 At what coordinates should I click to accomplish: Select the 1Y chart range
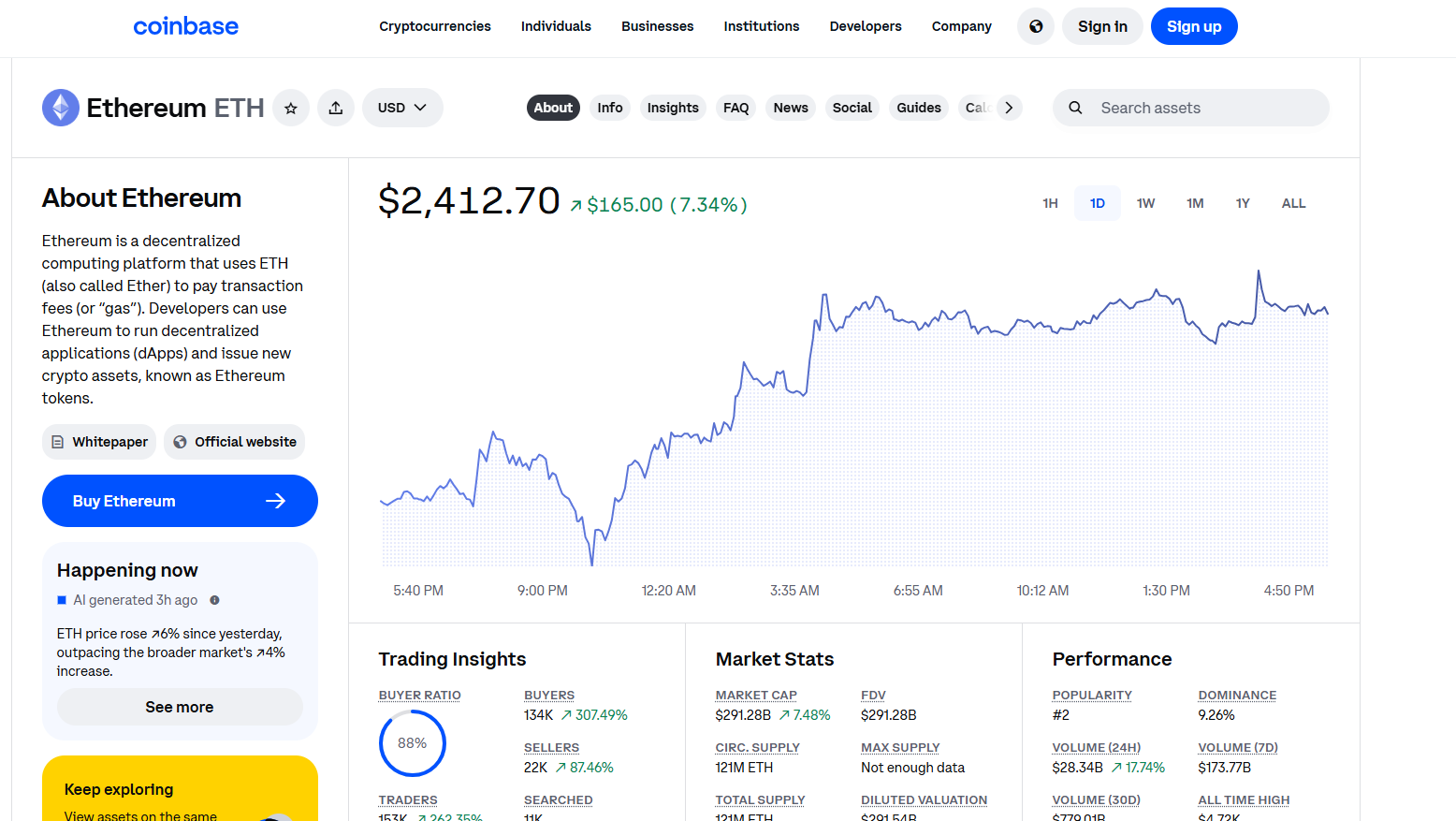pos(1243,203)
